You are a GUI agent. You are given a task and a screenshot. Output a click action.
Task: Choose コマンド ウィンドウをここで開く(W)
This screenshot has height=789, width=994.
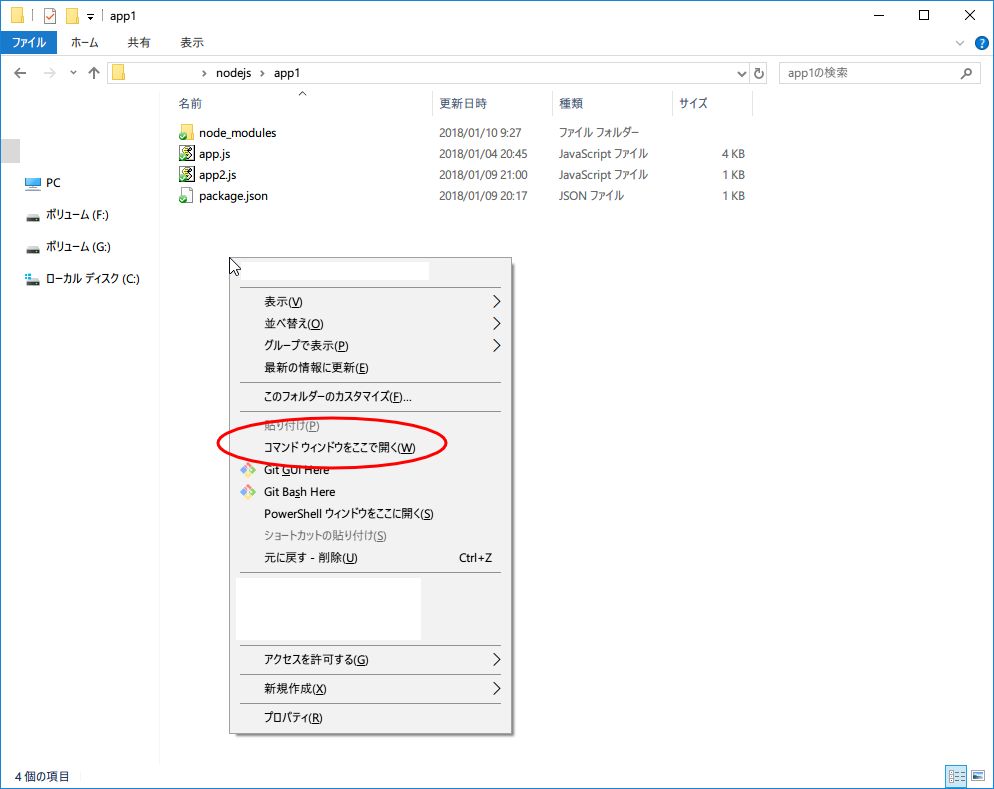tap(339, 448)
